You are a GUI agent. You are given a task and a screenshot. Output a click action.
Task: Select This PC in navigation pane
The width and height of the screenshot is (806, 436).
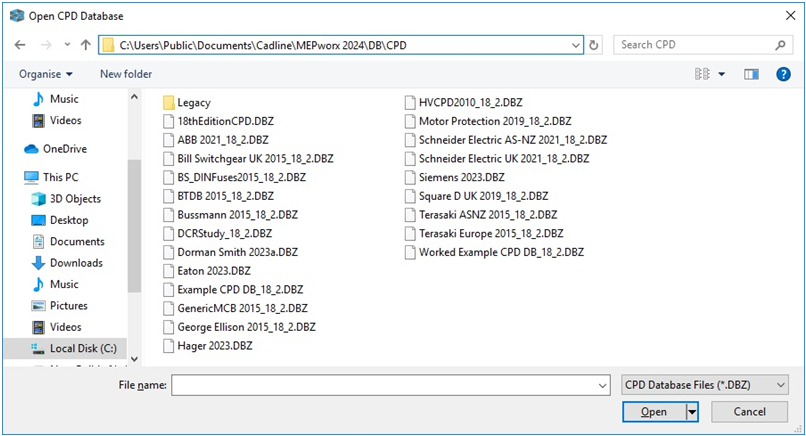coord(51,177)
